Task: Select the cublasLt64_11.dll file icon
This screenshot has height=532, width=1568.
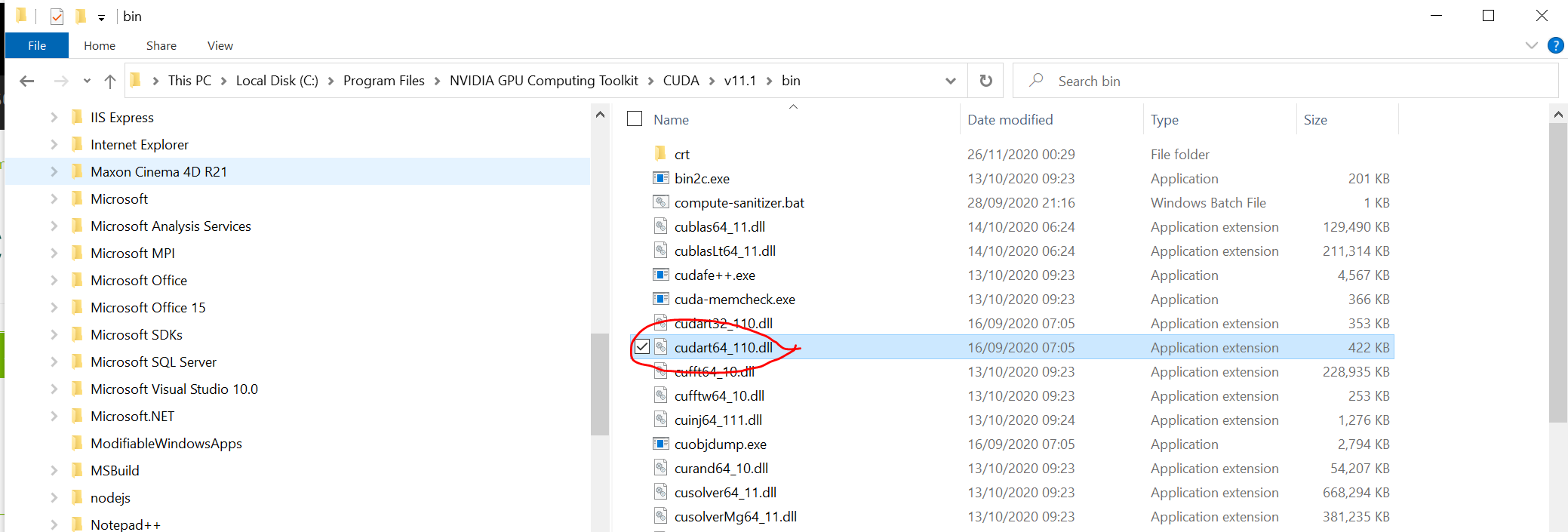Action: point(660,251)
